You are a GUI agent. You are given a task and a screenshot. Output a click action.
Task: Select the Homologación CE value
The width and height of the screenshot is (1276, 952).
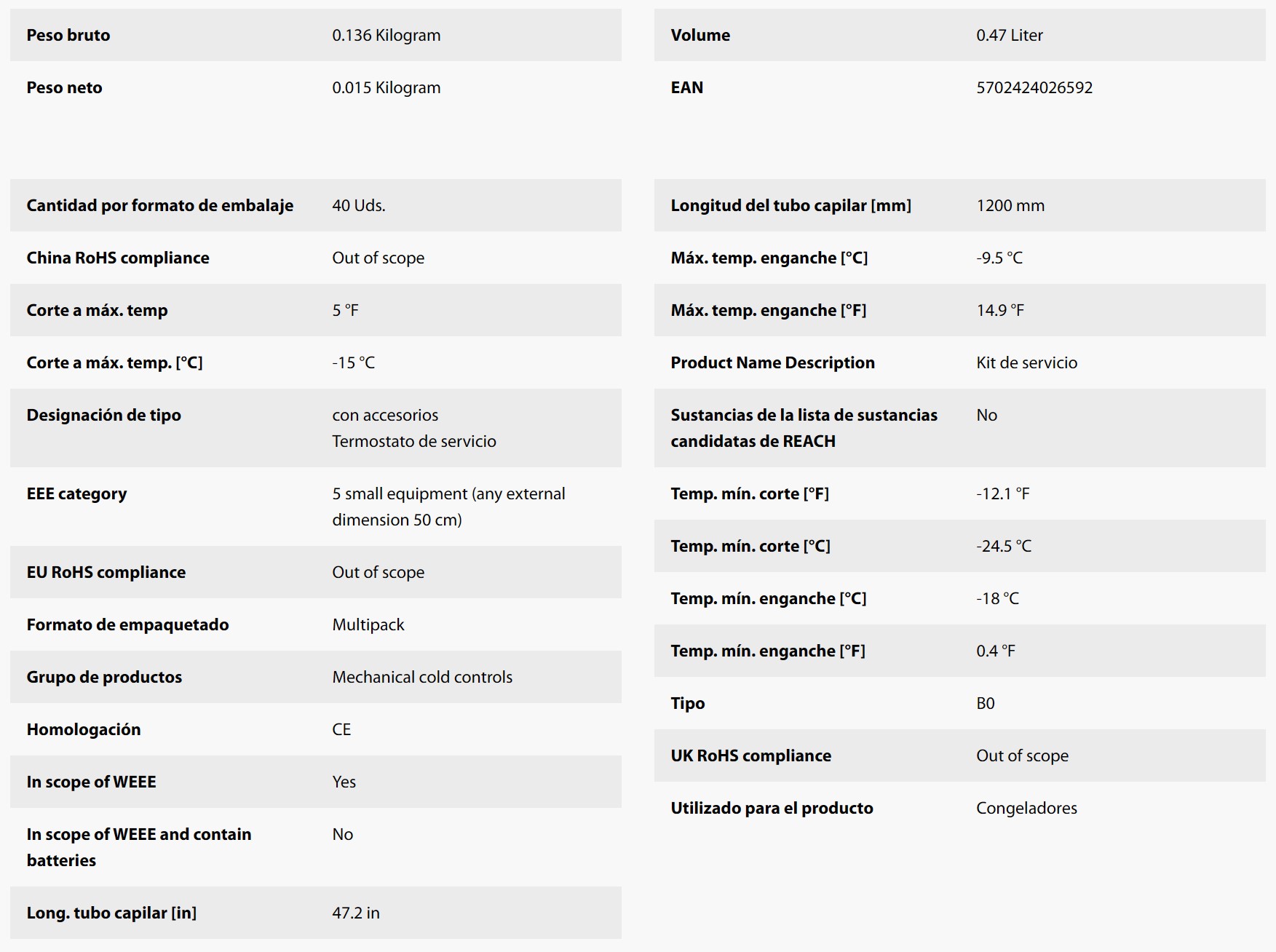coord(341,729)
